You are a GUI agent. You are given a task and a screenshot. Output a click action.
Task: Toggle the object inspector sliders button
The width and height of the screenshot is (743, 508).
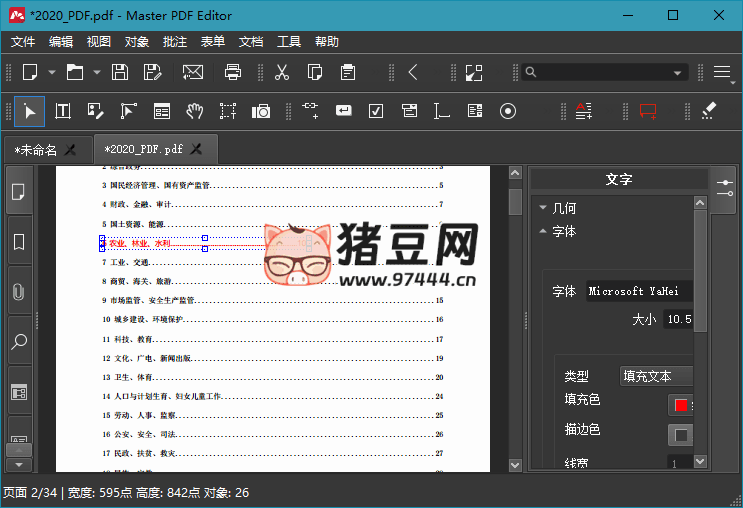[x=725, y=188]
